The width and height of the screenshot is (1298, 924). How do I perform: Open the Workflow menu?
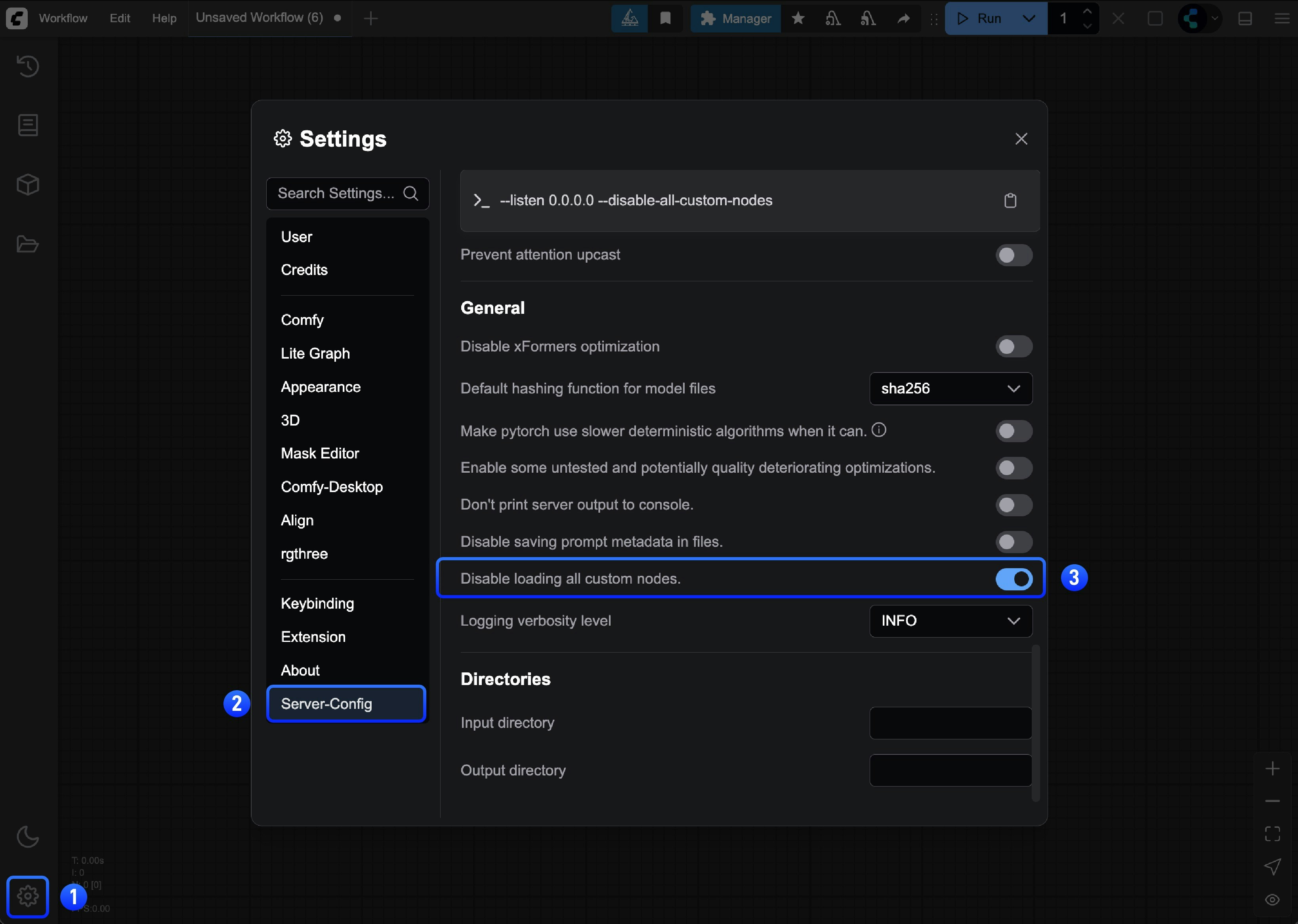coord(63,18)
